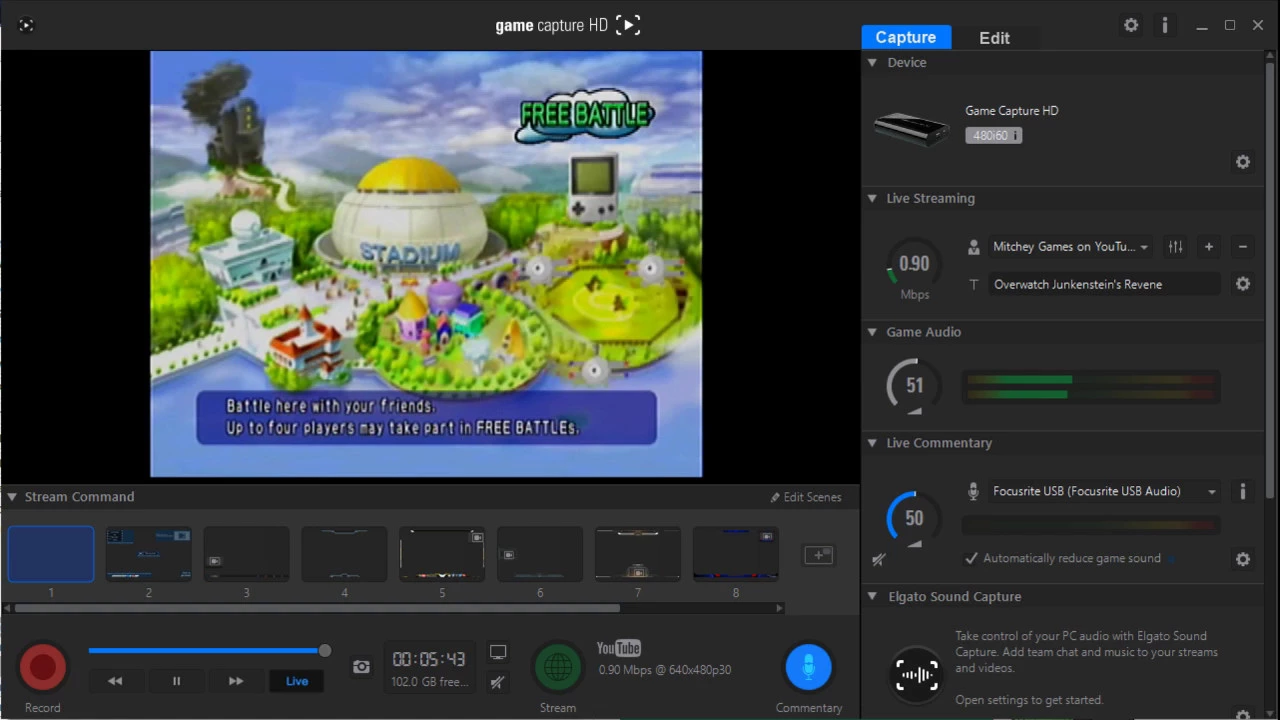This screenshot has width=1280, height=720.
Task: Click the playback timeline slider handle
Action: pos(325,651)
